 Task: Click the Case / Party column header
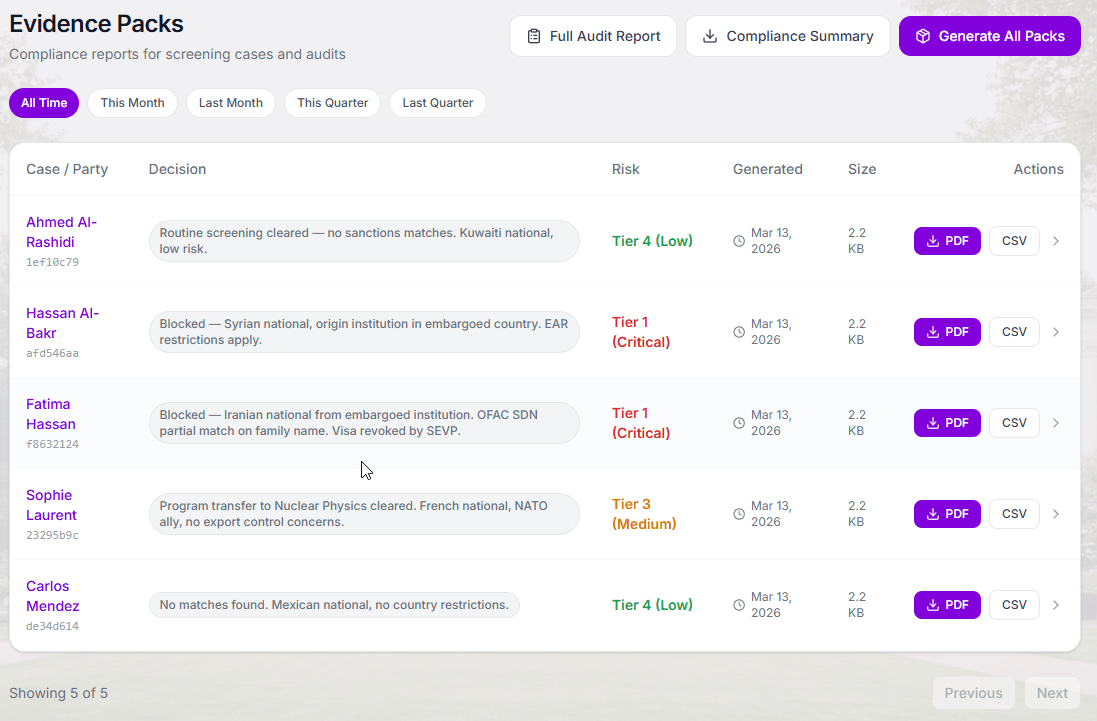[67, 169]
